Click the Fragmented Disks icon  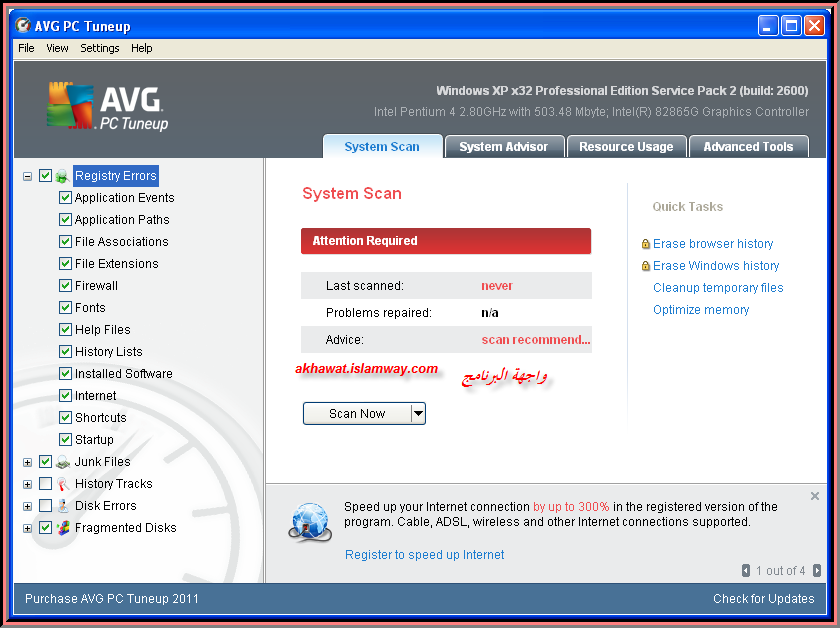(63, 528)
